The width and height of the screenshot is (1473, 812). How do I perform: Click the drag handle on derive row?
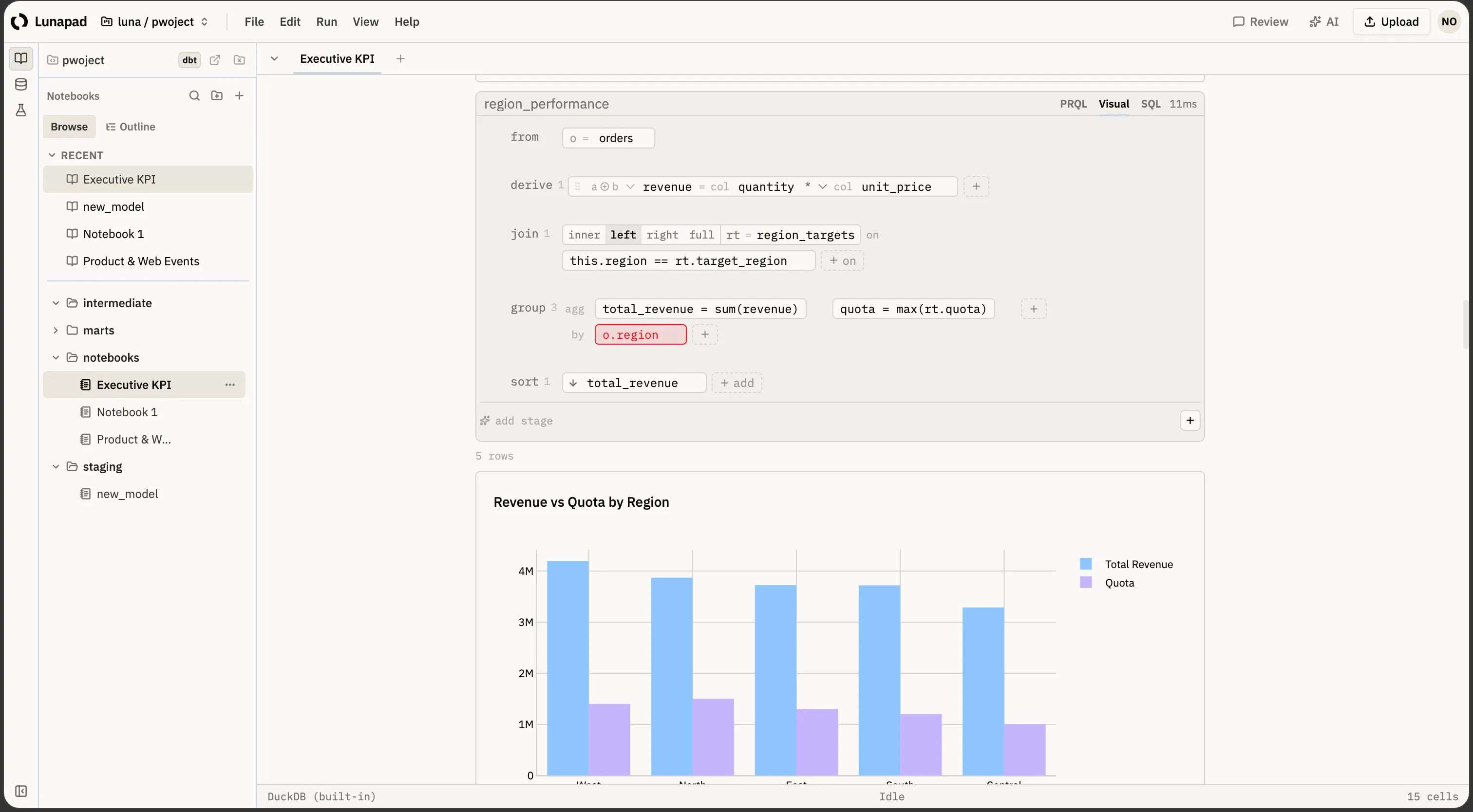coord(578,186)
